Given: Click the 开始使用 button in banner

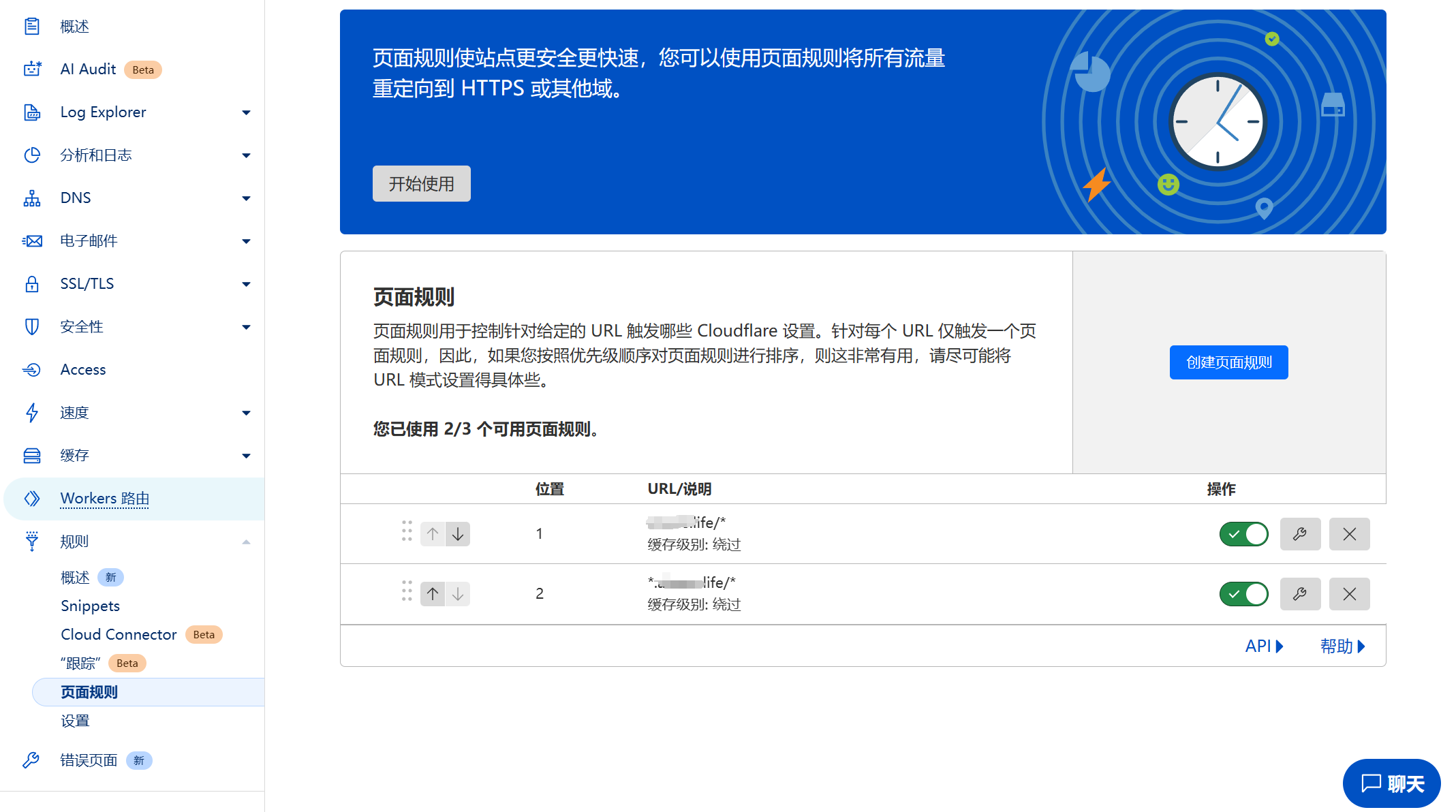Looking at the screenshot, I should coord(421,183).
